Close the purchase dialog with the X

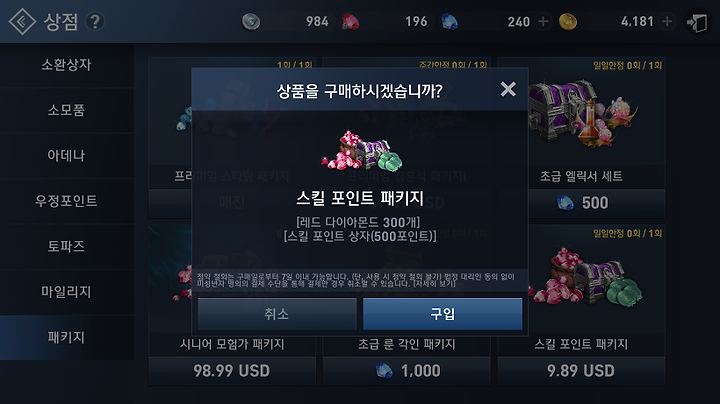click(x=508, y=89)
